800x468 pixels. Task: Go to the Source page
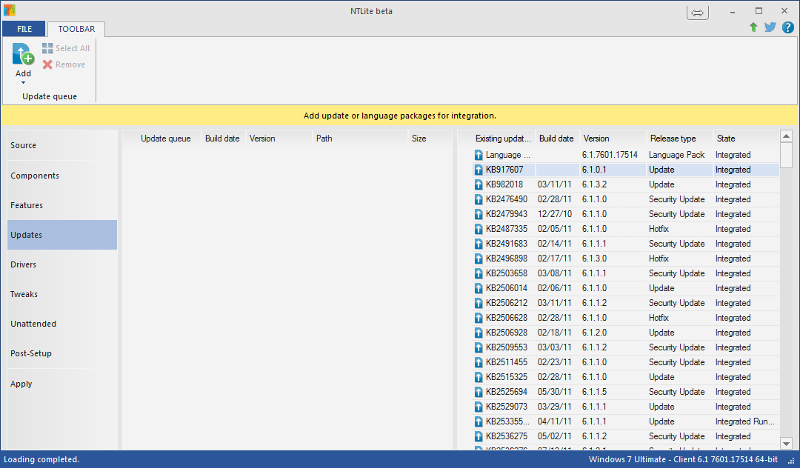click(x=62, y=145)
